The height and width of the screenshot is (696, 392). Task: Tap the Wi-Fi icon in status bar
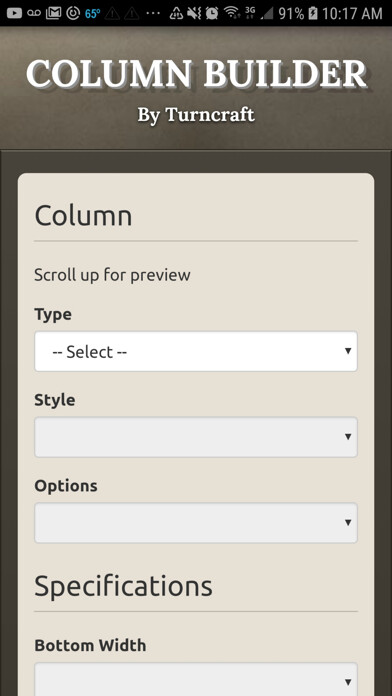(232, 13)
